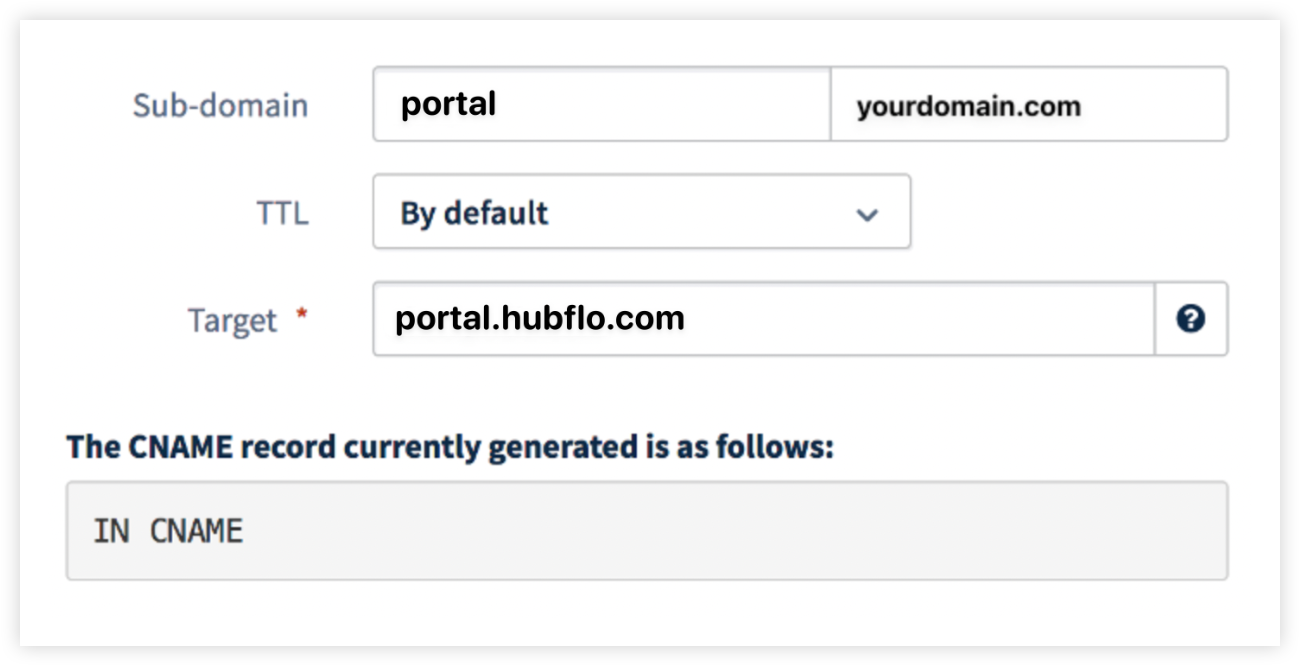1300x666 pixels.
Task: Click the "By default" text in TTL
Action: (x=474, y=213)
